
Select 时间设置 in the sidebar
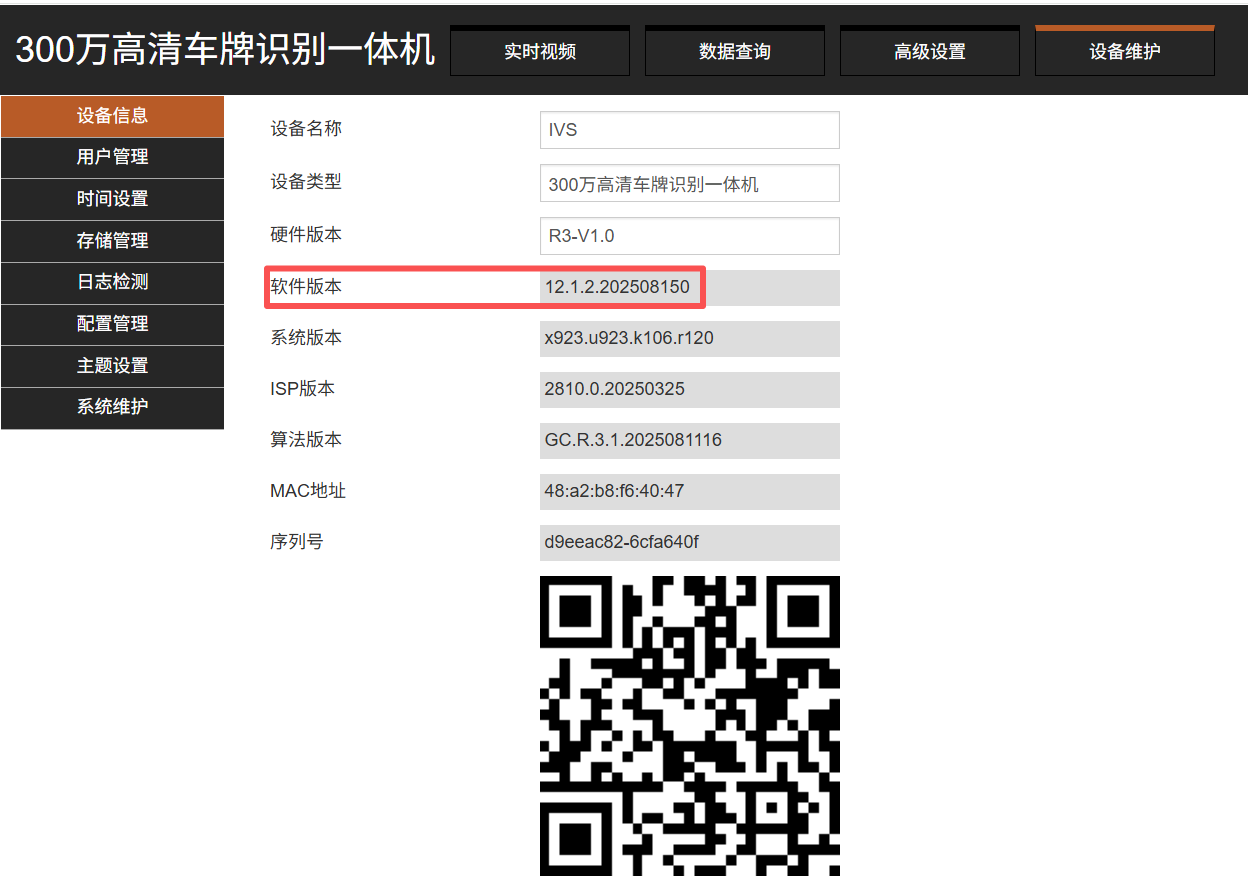pos(112,199)
